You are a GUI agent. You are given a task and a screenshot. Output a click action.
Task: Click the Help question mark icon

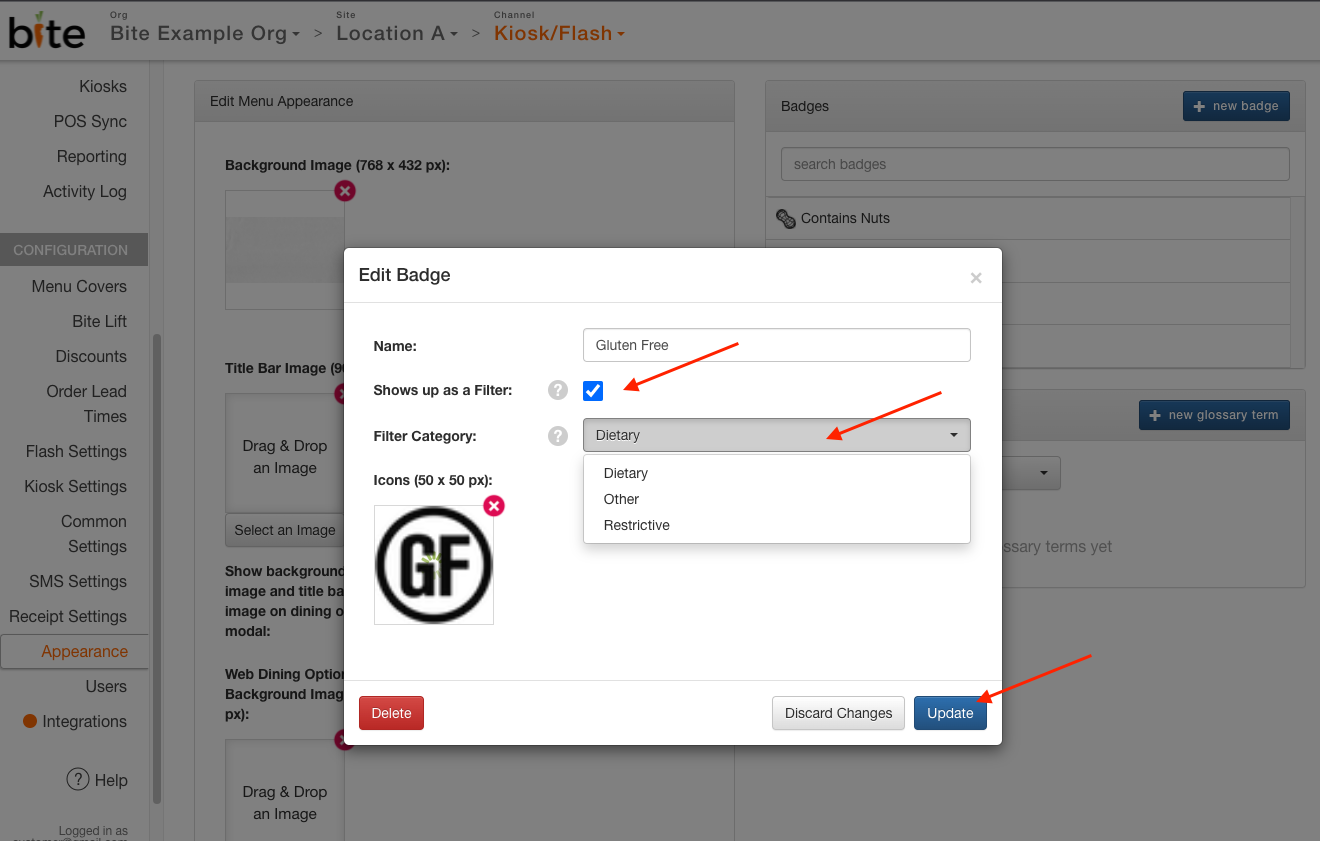point(78,779)
